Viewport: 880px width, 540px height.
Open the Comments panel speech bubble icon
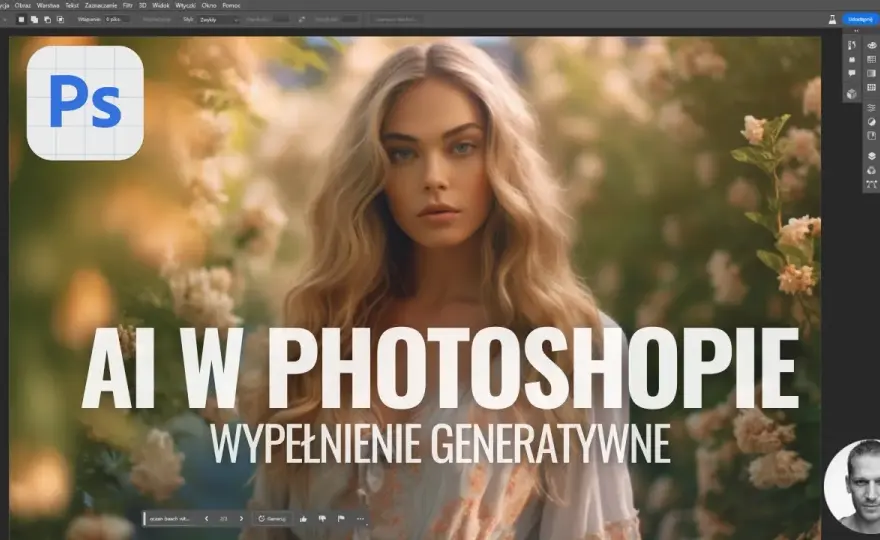point(852,73)
